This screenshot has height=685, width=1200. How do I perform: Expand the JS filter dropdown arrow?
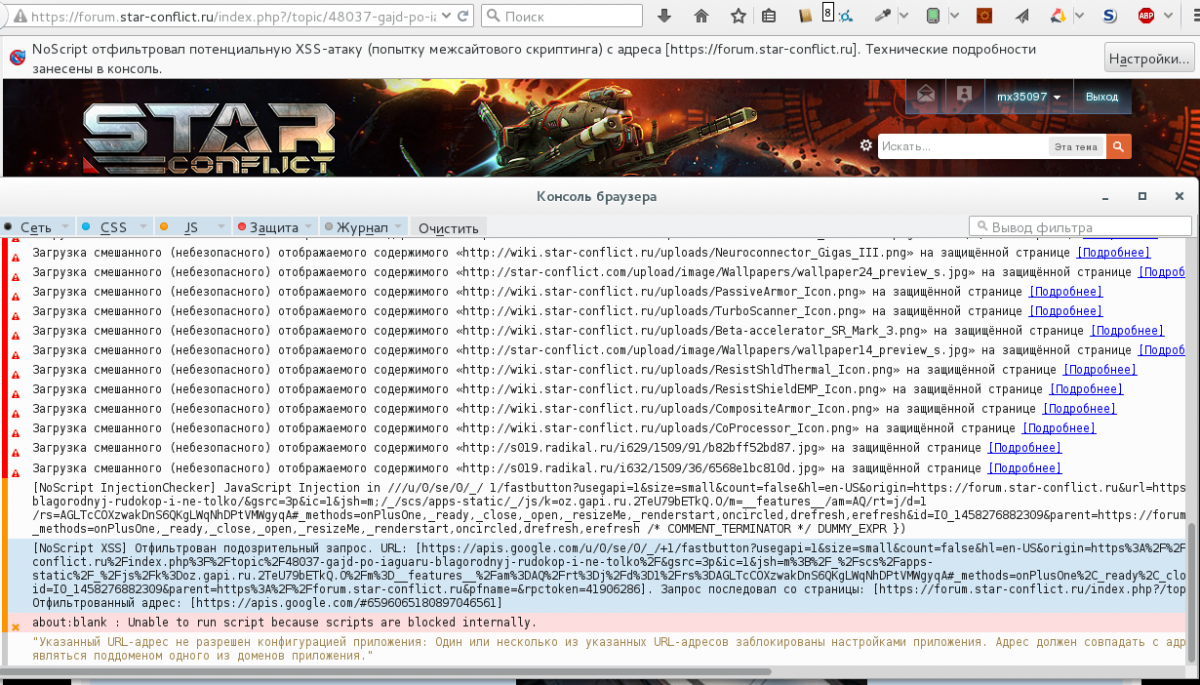[x=219, y=227]
